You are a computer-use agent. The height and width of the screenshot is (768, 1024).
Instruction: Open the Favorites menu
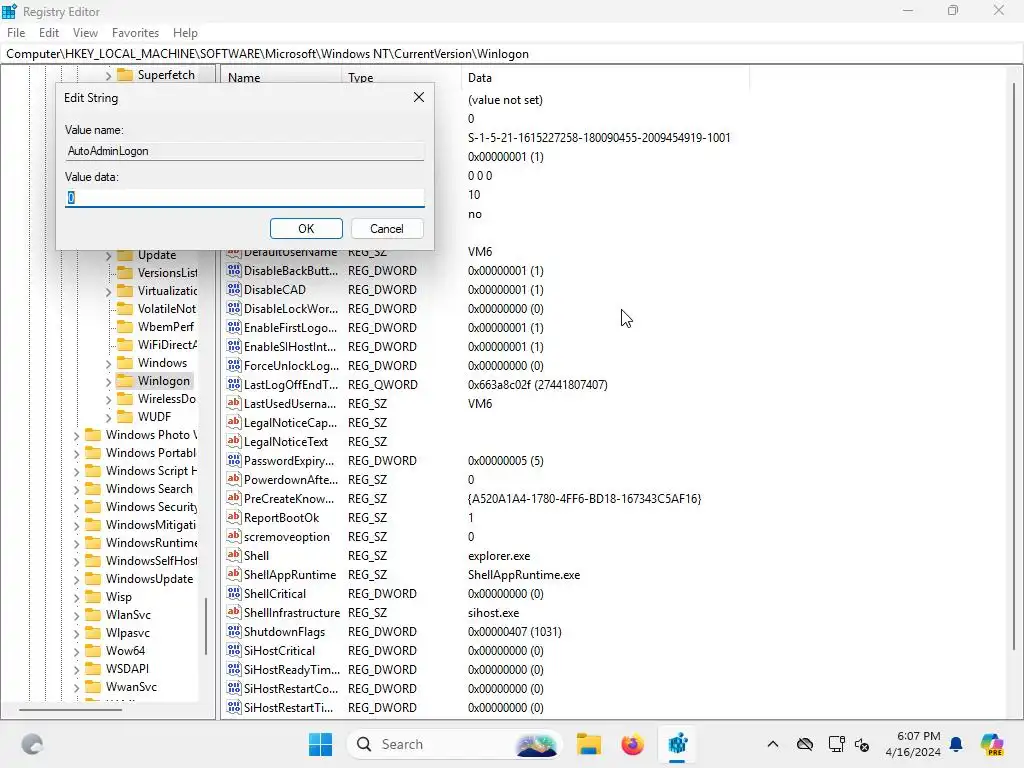click(x=135, y=33)
